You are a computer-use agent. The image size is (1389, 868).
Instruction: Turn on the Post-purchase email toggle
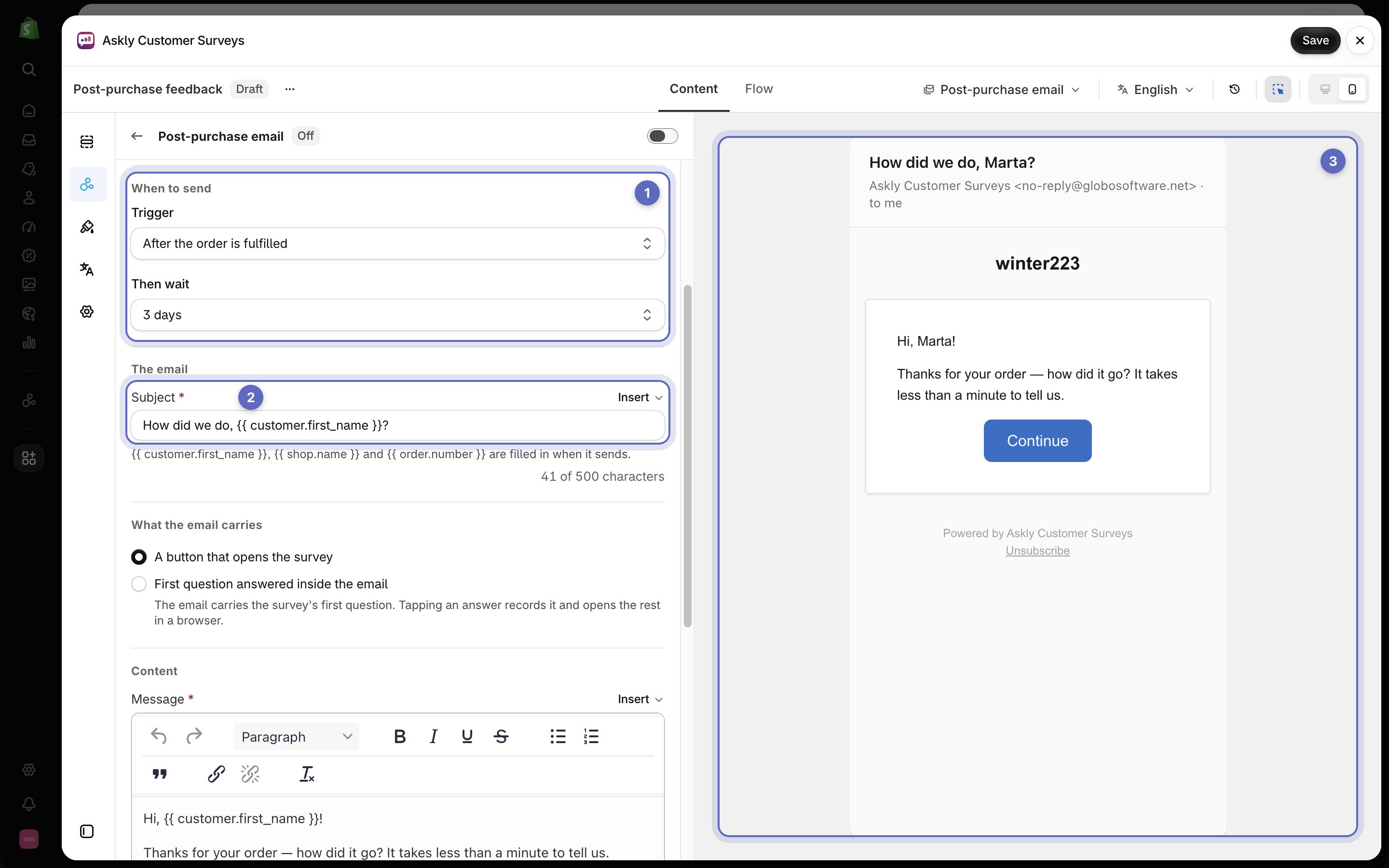tap(662, 136)
